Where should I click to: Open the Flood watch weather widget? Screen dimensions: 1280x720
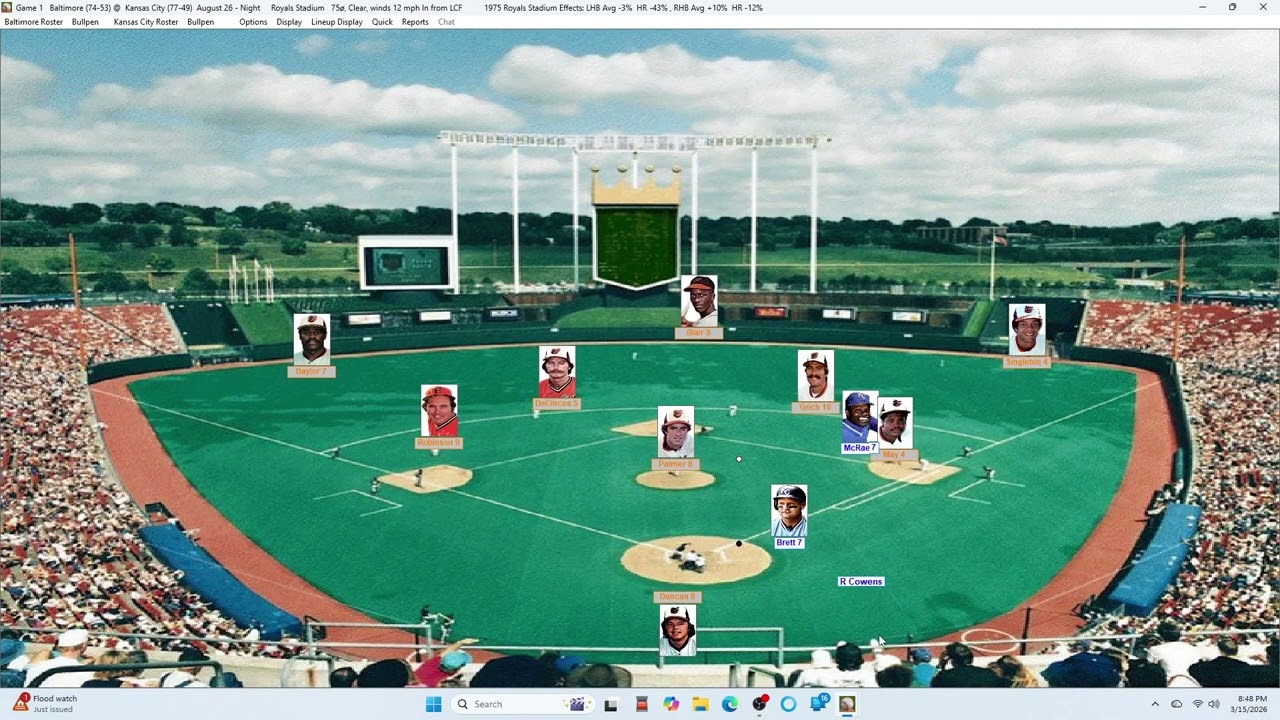click(45, 703)
